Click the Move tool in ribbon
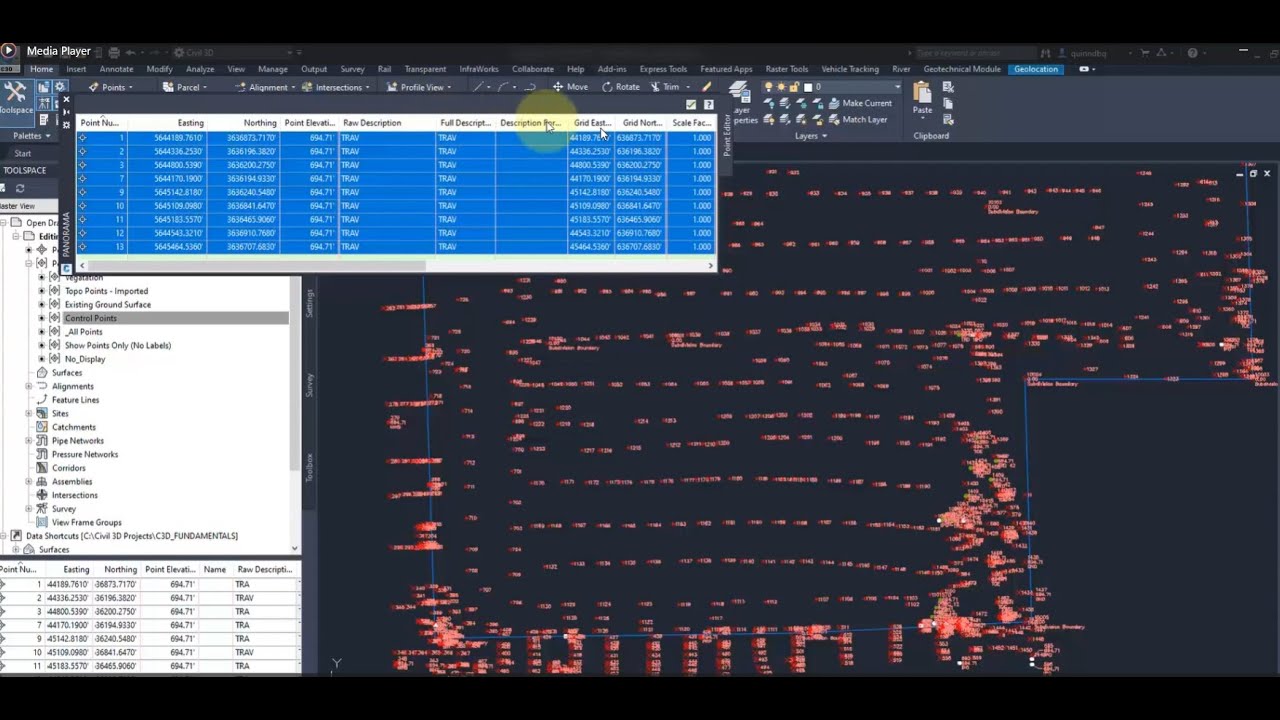Viewport: 1280px width, 720px height. [x=571, y=87]
